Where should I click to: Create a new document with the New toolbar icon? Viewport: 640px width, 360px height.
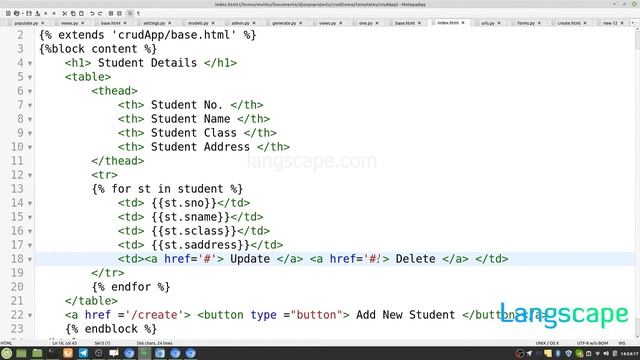tap(8, 13)
